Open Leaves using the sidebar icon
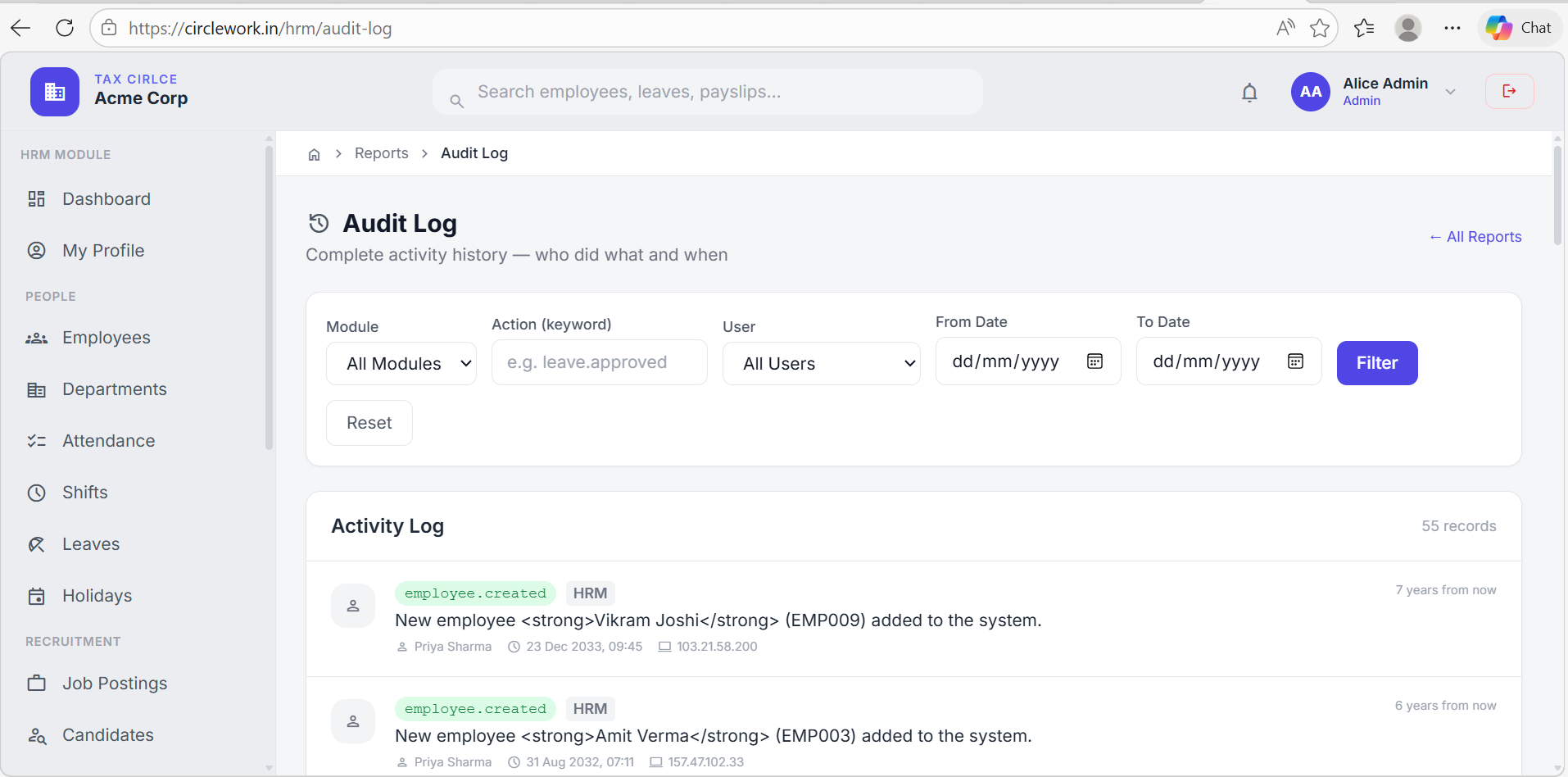Viewport: 1568px width, 777px height. click(37, 543)
